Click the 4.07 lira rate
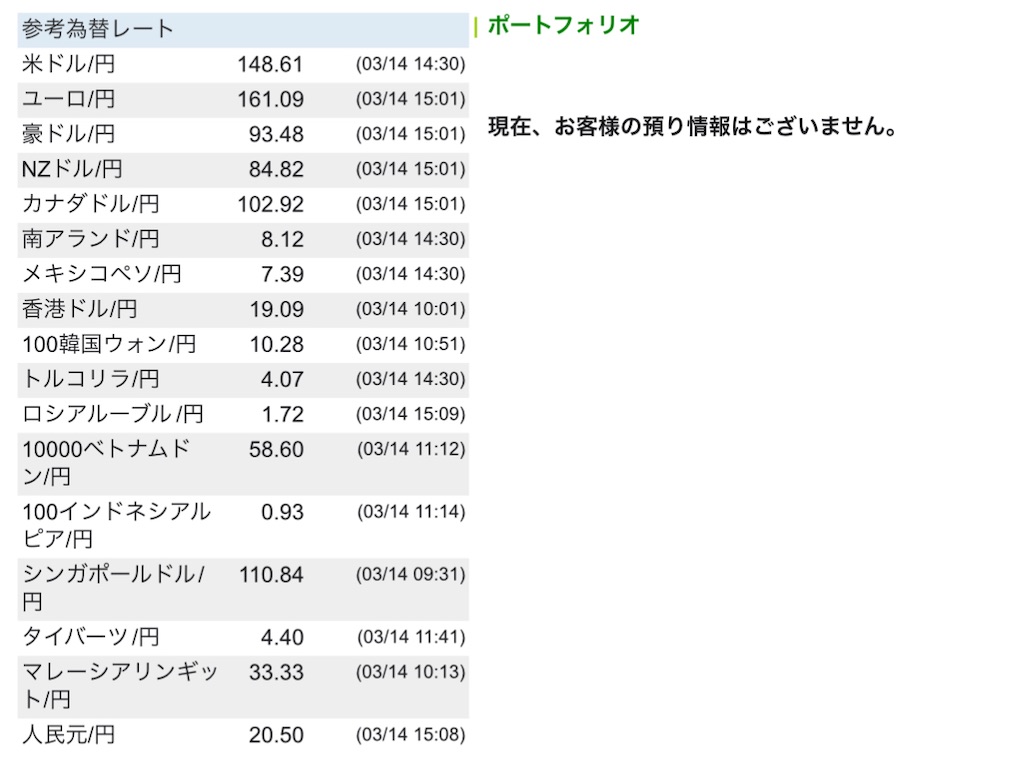Viewport: 1024px width, 763px height. [282, 379]
